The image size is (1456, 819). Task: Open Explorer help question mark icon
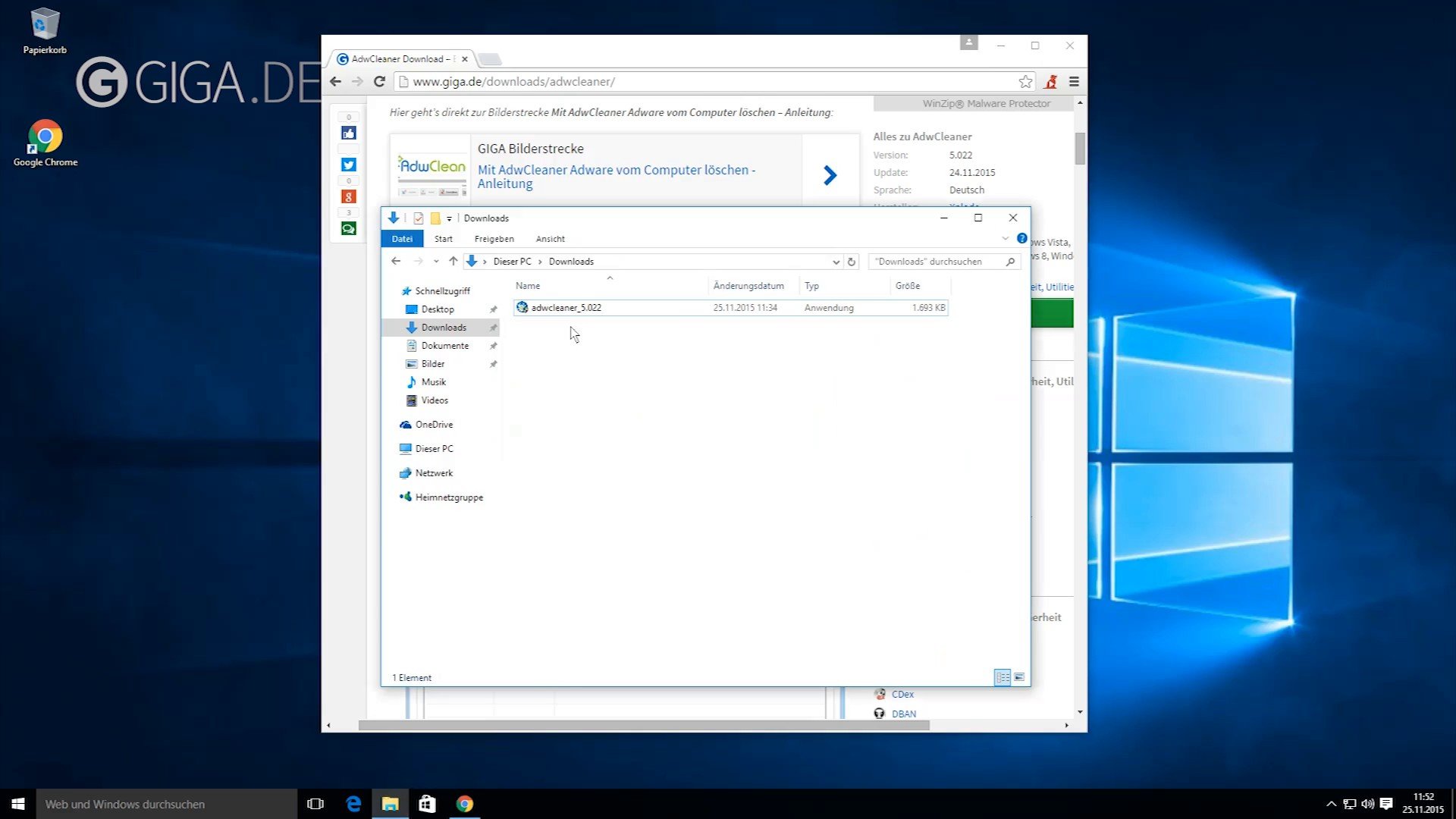tap(1022, 239)
